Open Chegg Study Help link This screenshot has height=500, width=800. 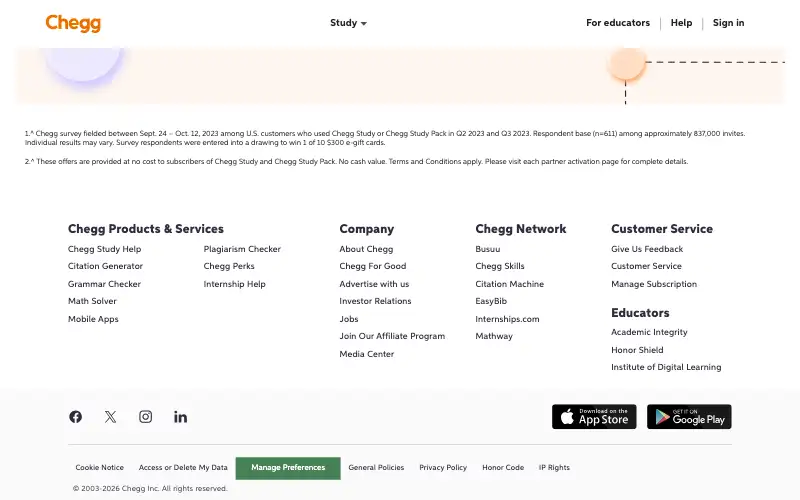tap(105, 249)
